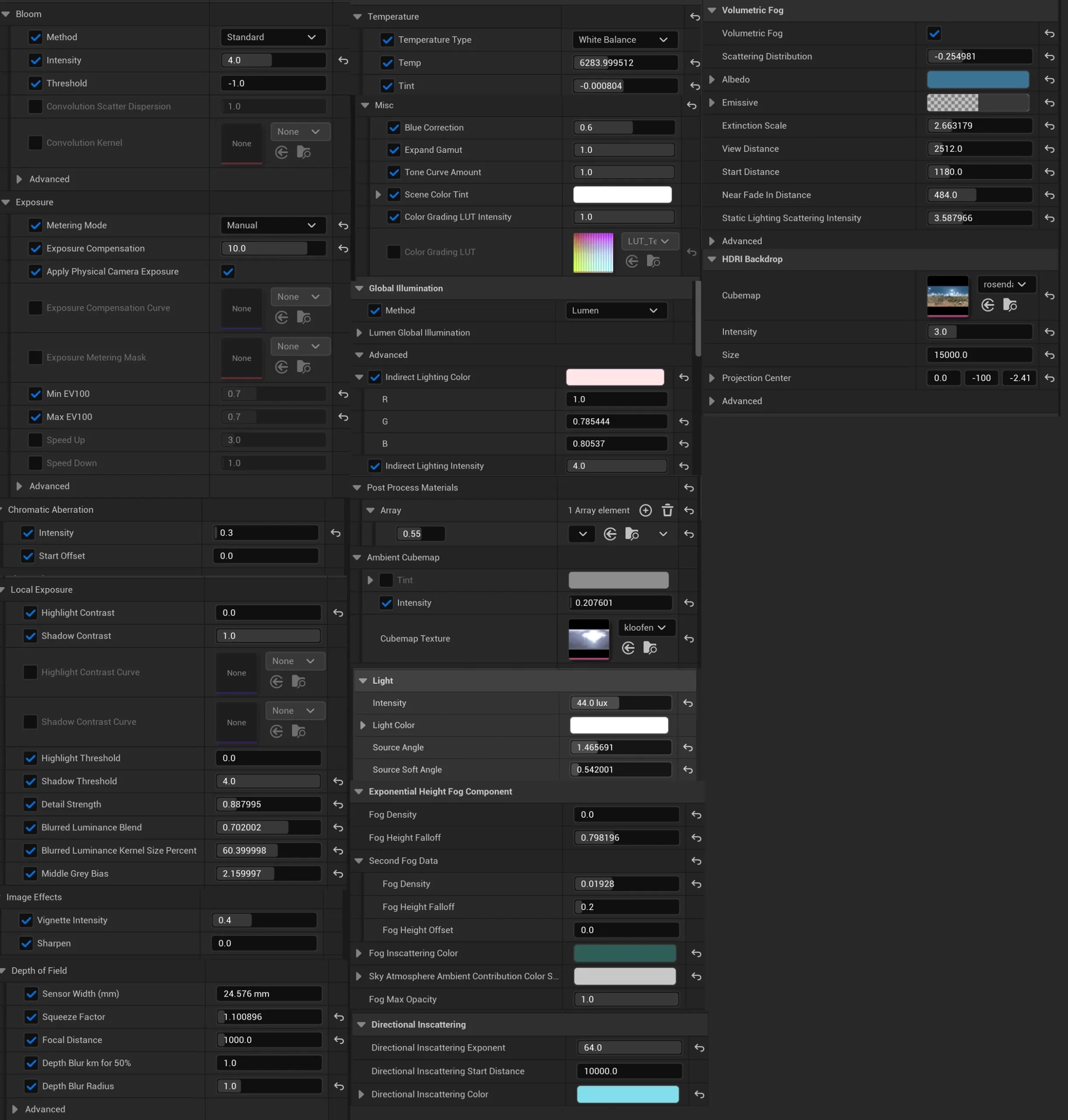This screenshot has height=1120, width=1068.
Task: Disable the Volumetric Fog checkbox
Action: click(x=934, y=33)
